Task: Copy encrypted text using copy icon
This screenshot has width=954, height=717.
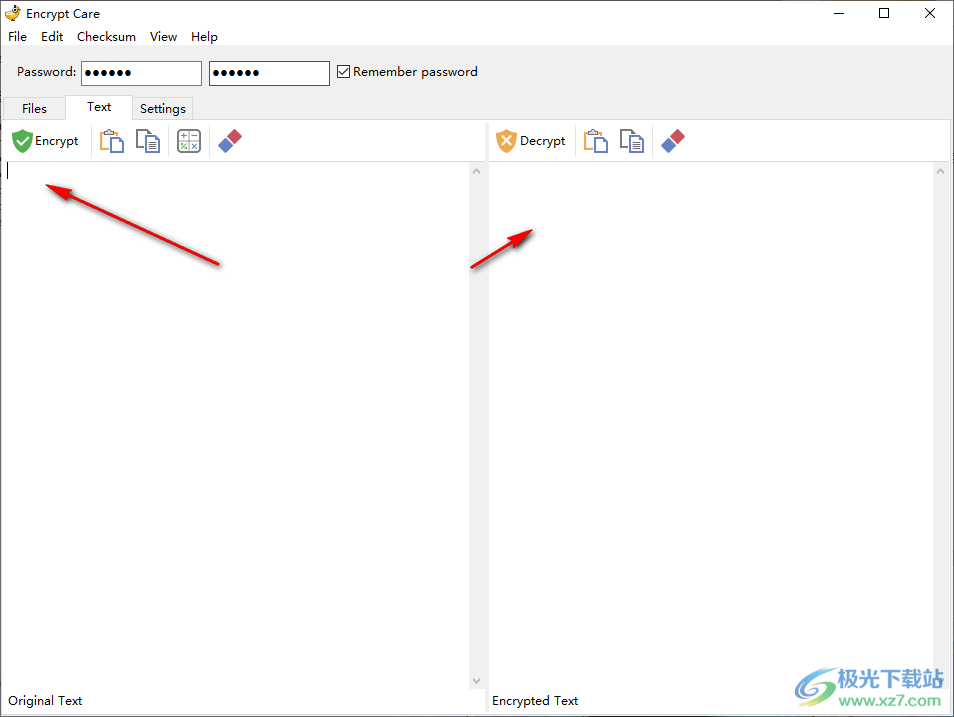Action: click(x=632, y=141)
